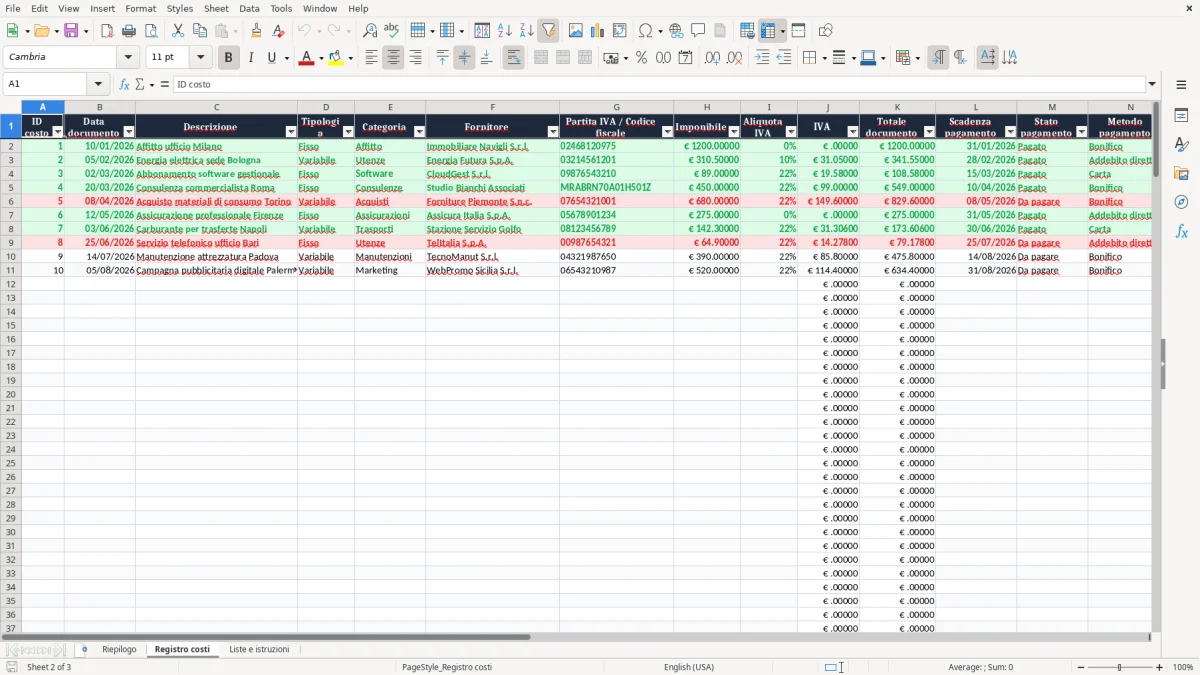
Task: Click the Insert Hyperlink icon
Action: click(676, 31)
